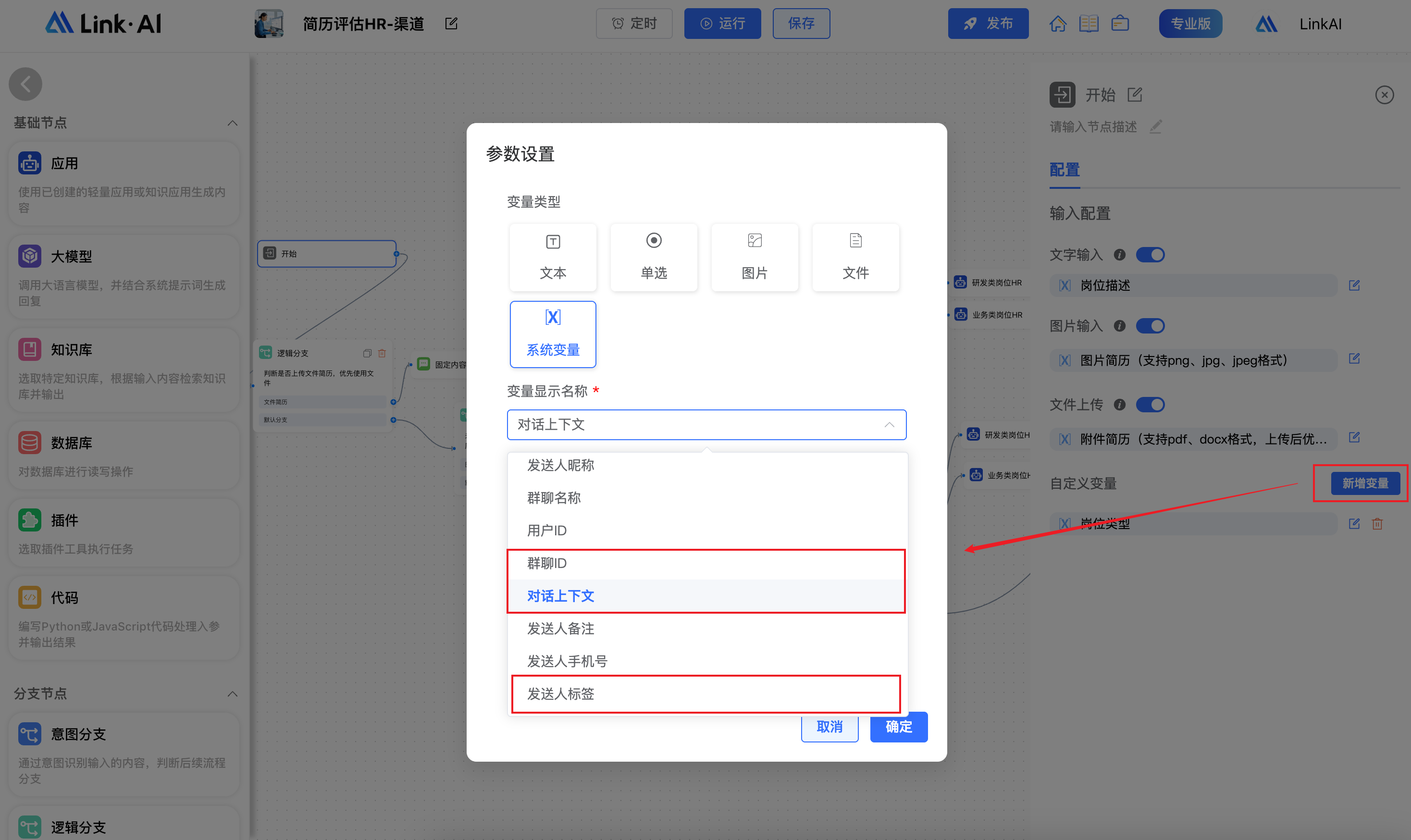Delete the 岗位类型 custom variable

point(1377,524)
